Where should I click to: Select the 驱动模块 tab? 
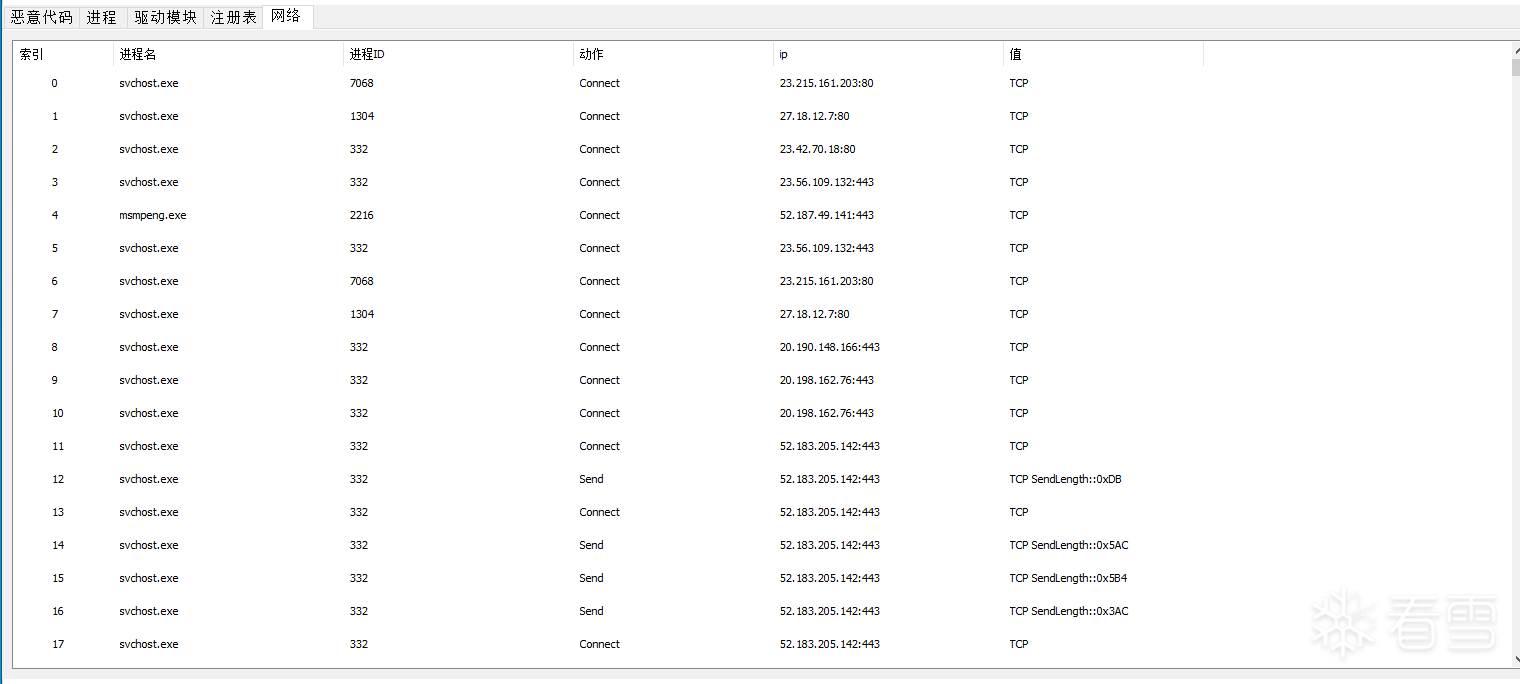(165, 17)
